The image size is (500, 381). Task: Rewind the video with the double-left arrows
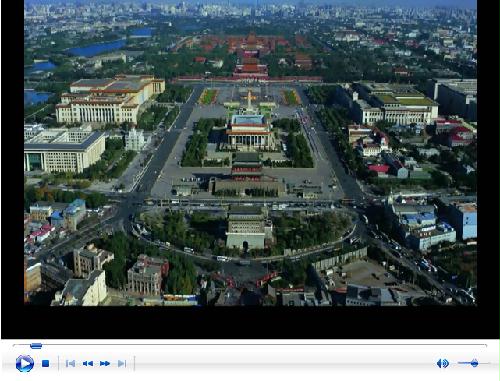[88, 363]
